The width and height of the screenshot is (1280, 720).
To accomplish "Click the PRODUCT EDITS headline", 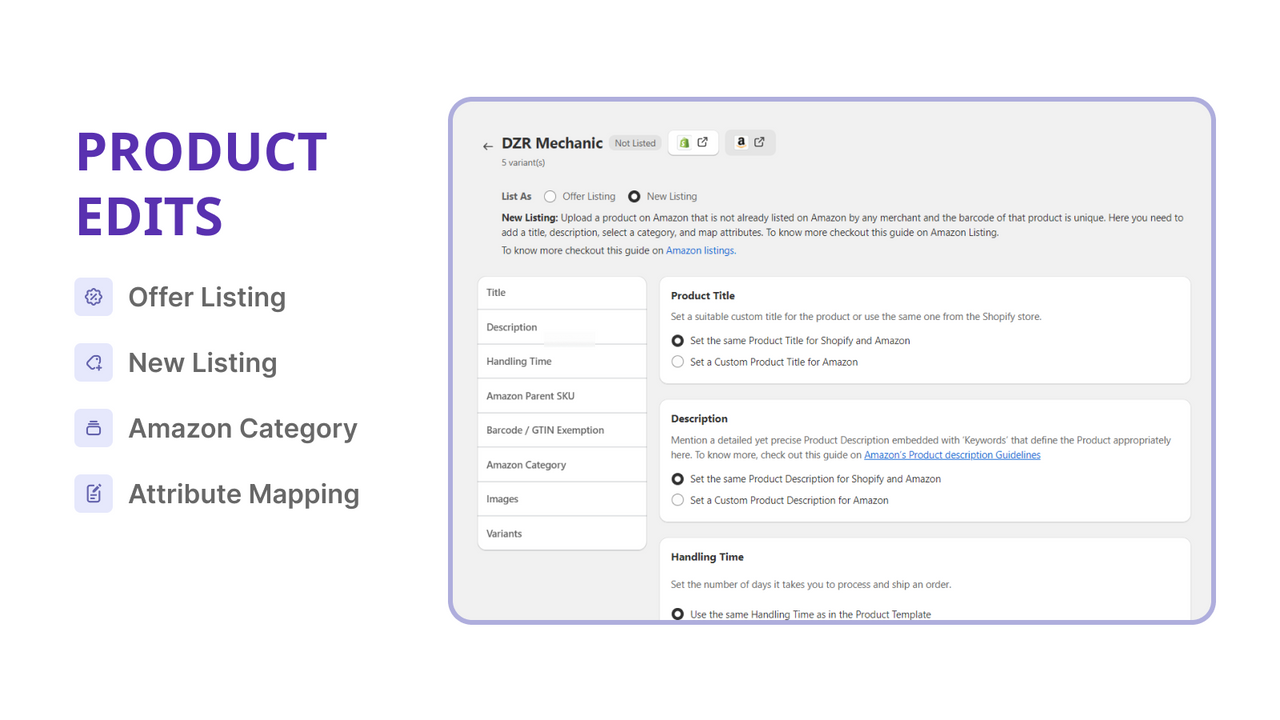I will (202, 184).
